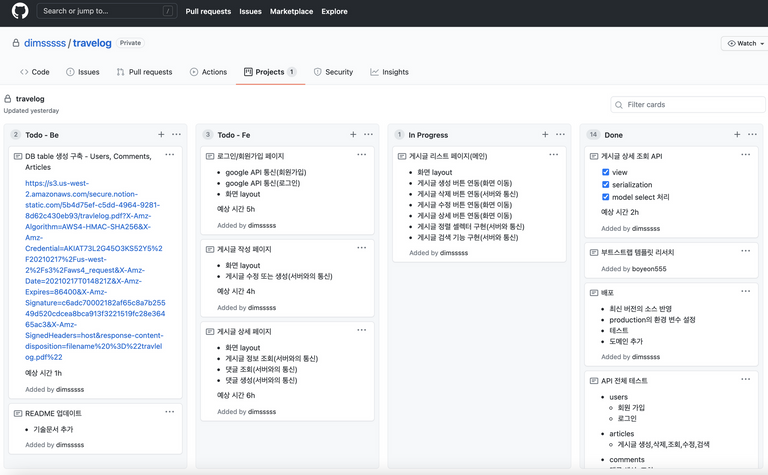Open the Actions tab

208,72
